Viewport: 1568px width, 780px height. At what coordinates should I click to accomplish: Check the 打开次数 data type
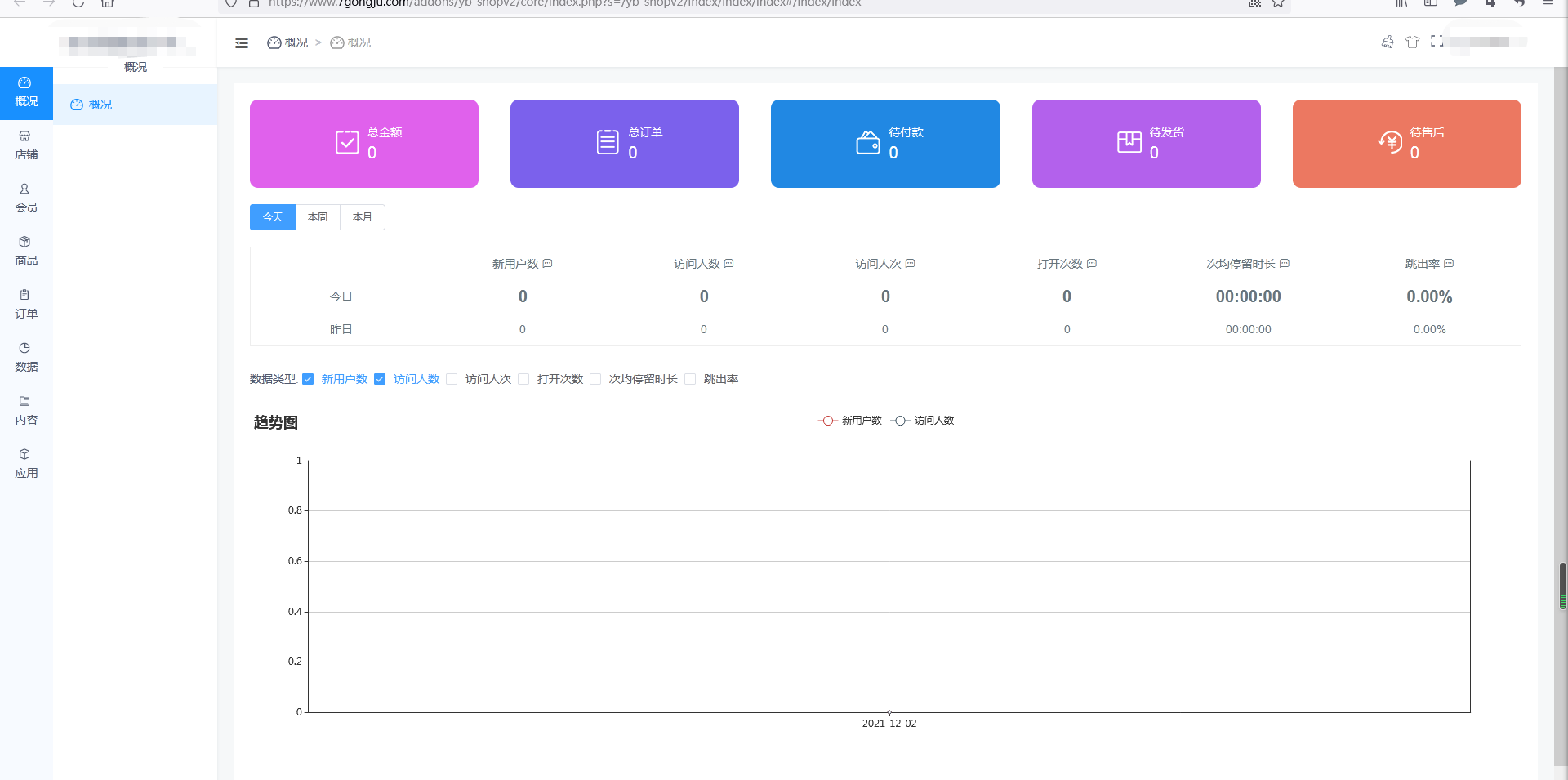click(x=523, y=379)
